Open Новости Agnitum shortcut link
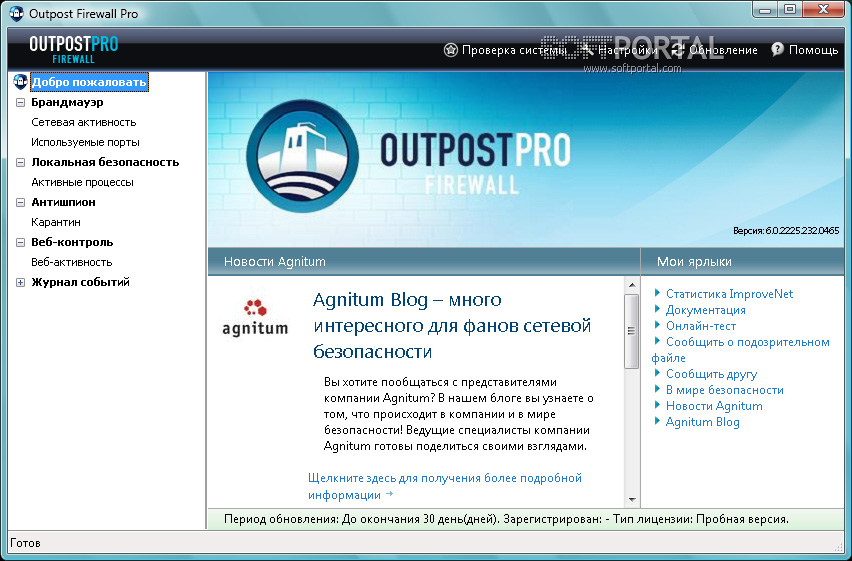 [714, 406]
